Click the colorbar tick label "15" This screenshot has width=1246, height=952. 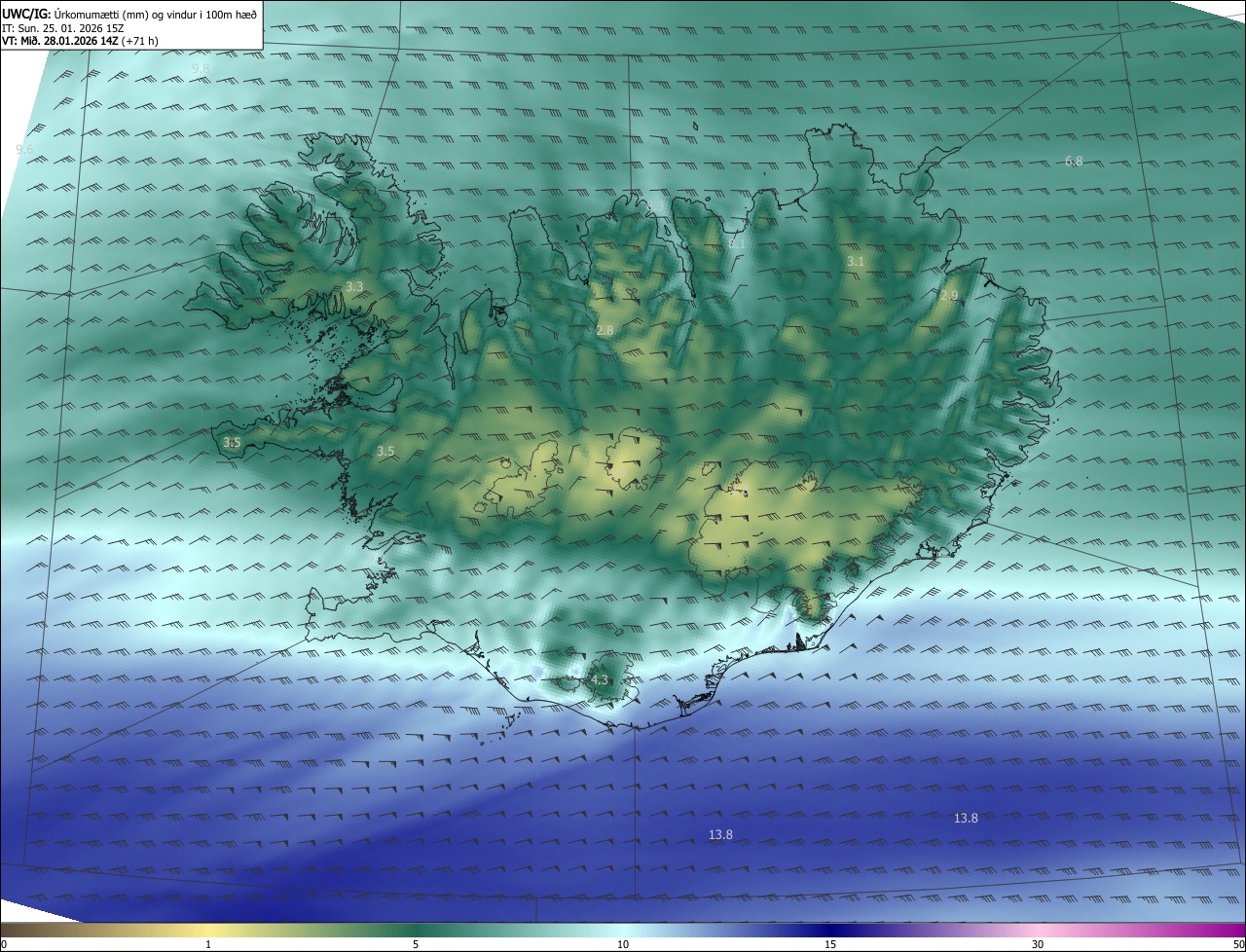pyautogui.click(x=830, y=944)
